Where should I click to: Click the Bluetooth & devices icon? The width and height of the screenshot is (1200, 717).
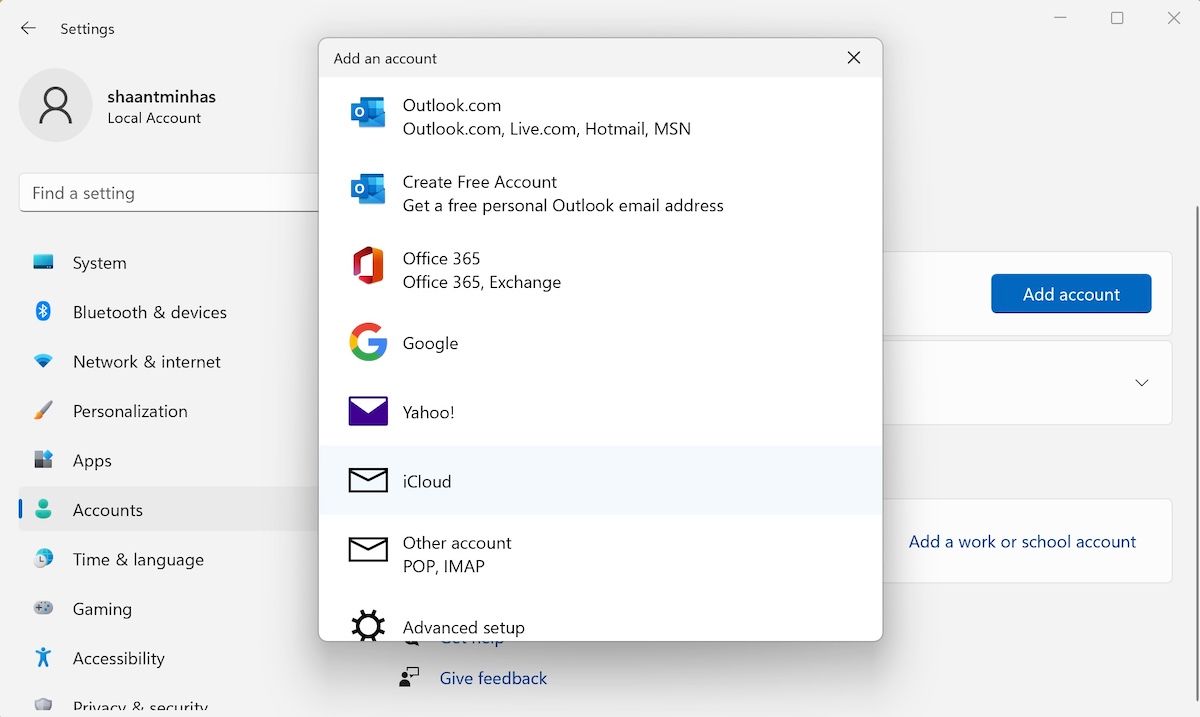pyautogui.click(x=43, y=311)
